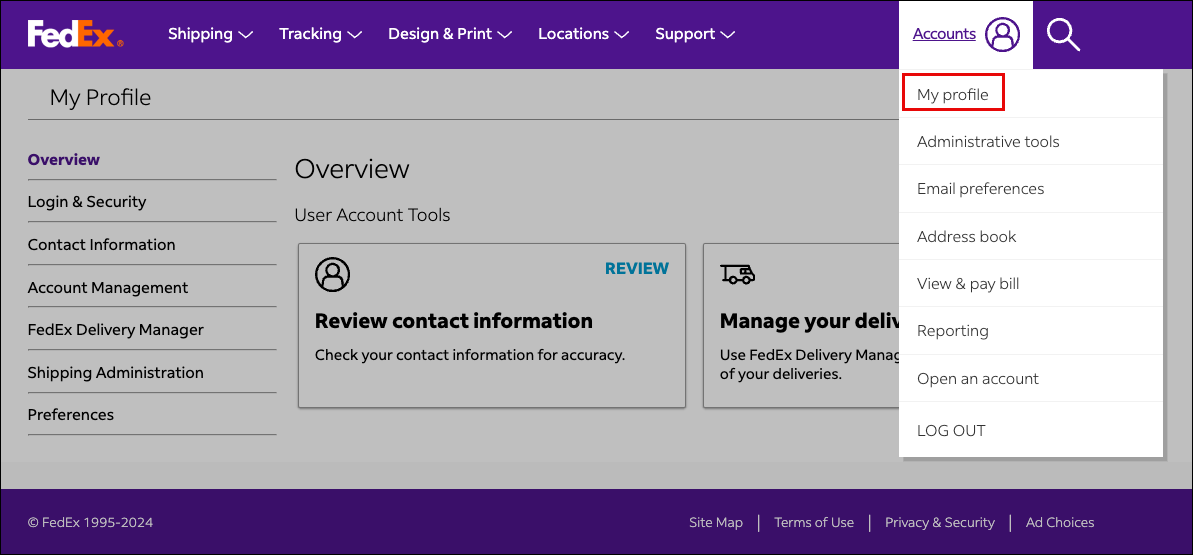
Task: Select View & pay bill
Action: pyautogui.click(x=968, y=283)
